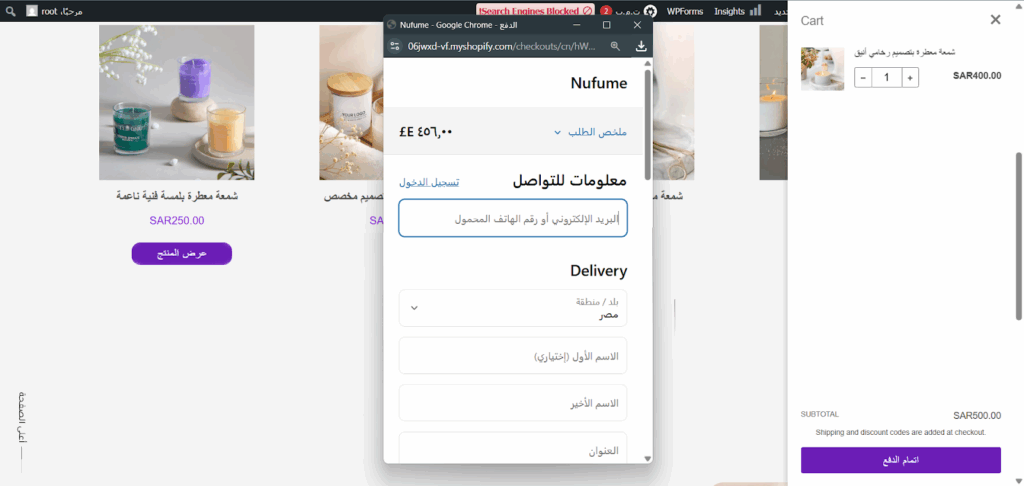Click the globe favicon in Nufume window title

392,25
